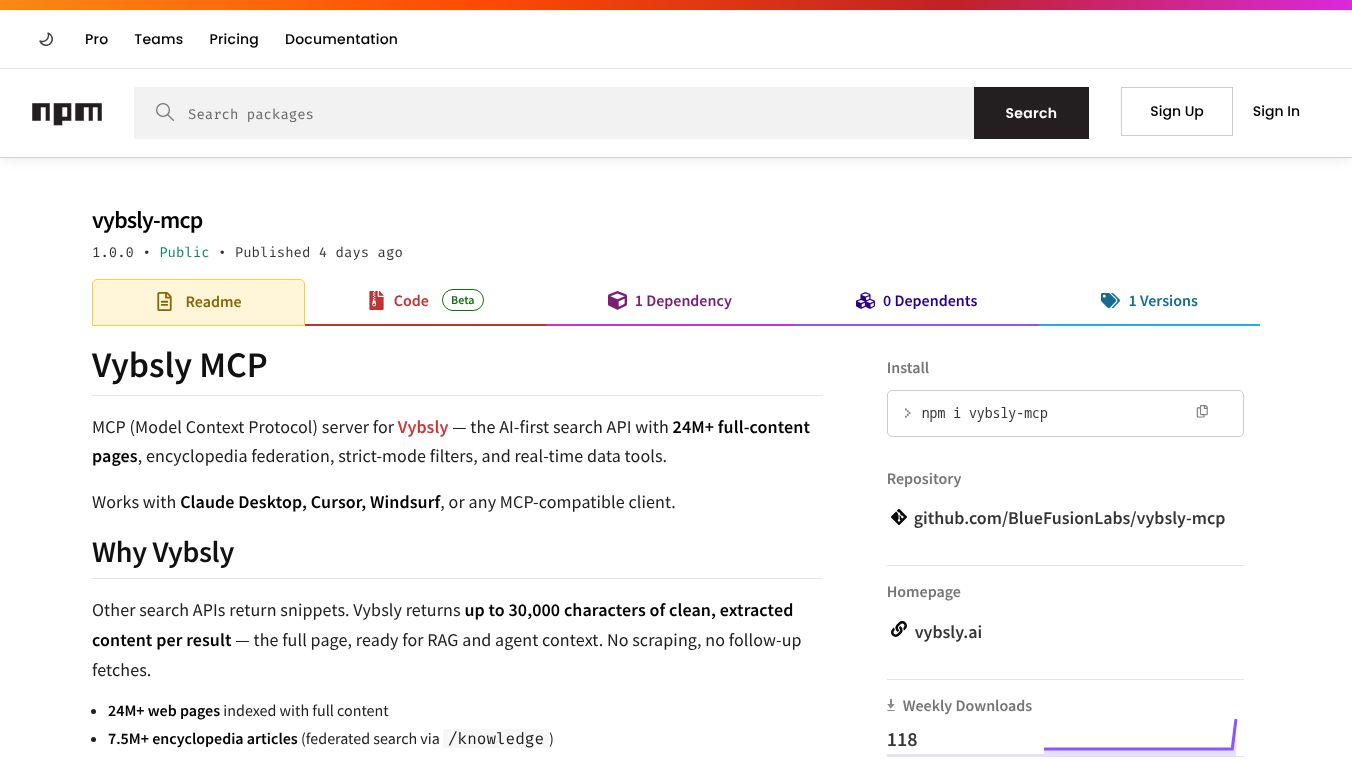Viewport: 1352px width, 760px height.
Task: Click the version number 1.0.0
Action: tap(113, 252)
